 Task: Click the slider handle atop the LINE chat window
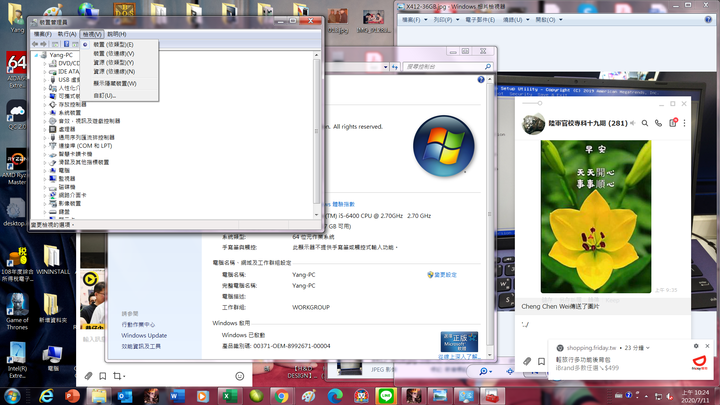point(540,103)
